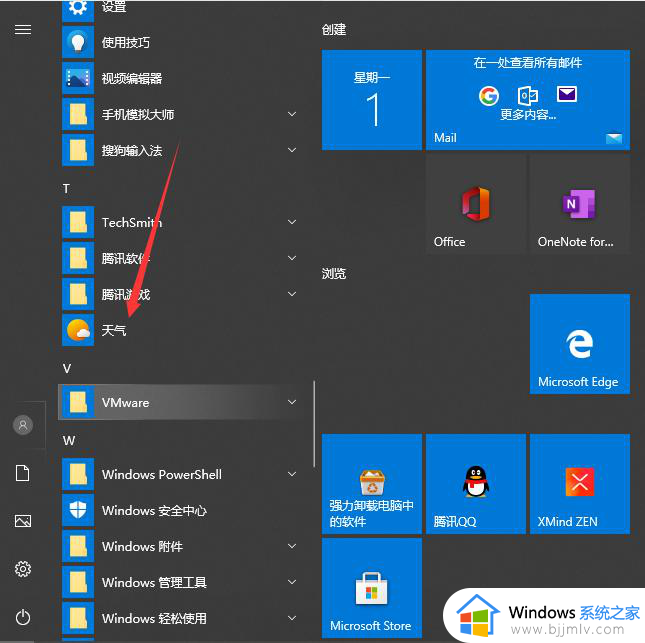The image size is (645, 643).
Task: Expand the TechSmith folder chevron
Action: (292, 222)
